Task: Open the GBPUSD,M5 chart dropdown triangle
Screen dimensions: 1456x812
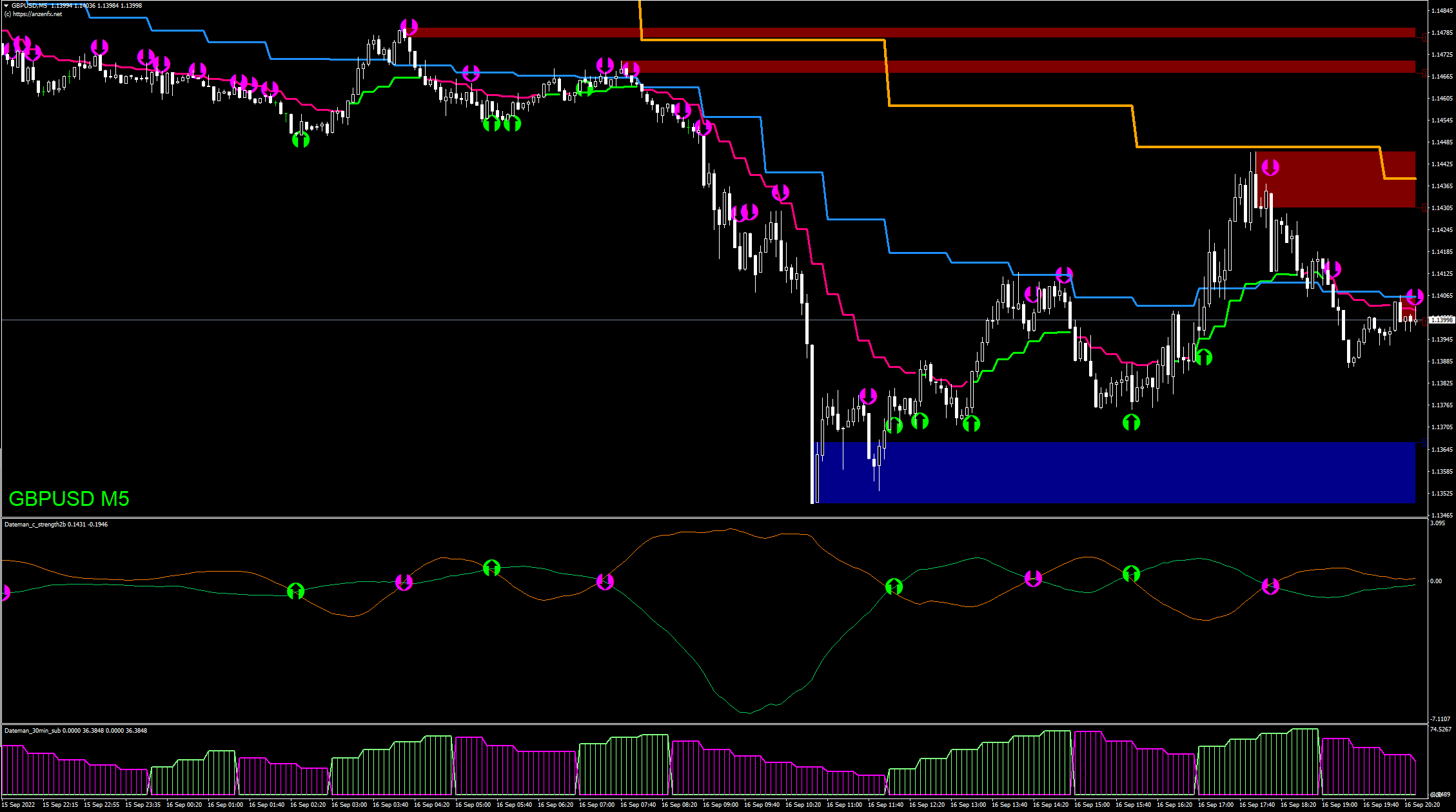Action: [x=6, y=6]
